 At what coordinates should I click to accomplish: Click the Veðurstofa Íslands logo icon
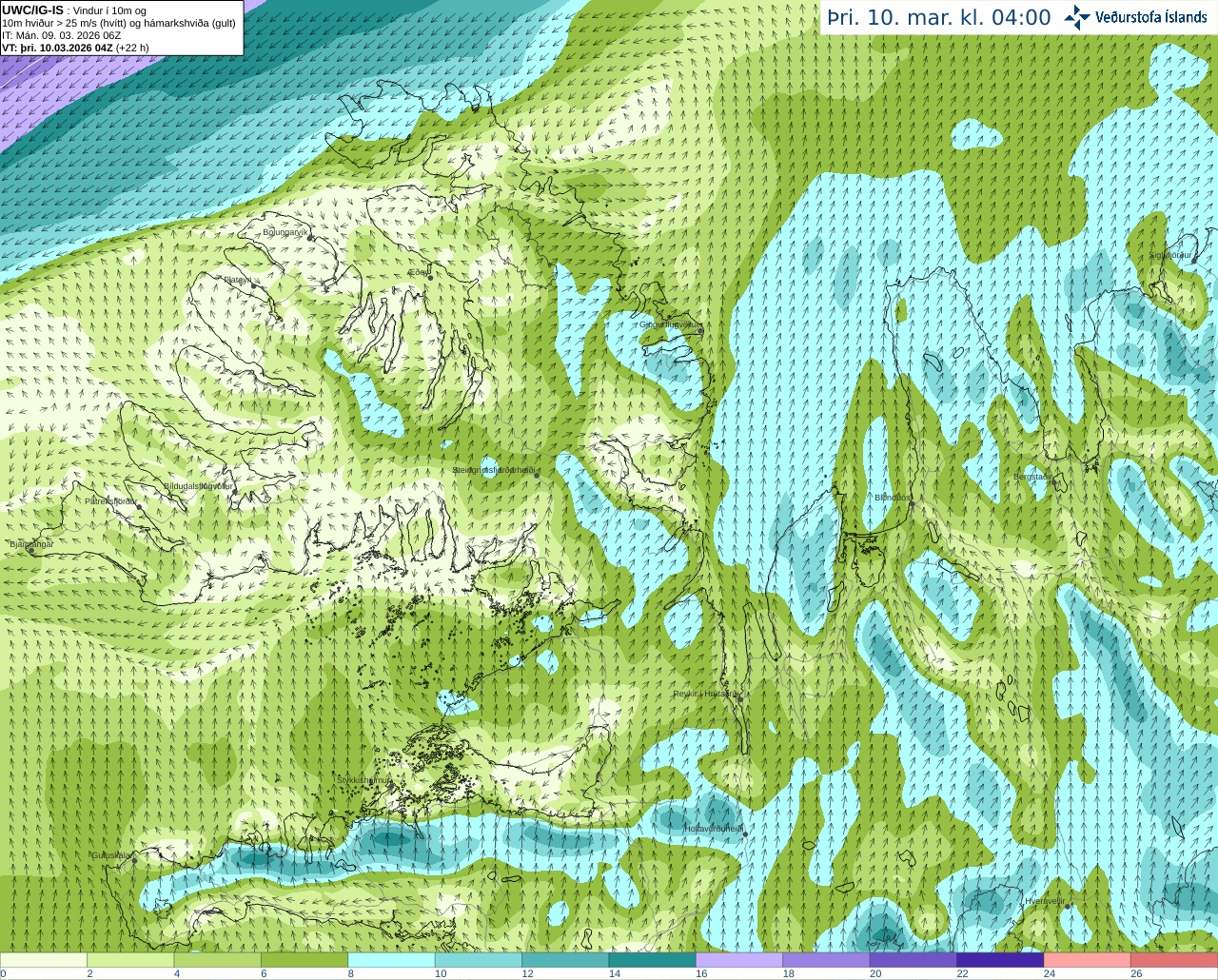pos(1077,17)
